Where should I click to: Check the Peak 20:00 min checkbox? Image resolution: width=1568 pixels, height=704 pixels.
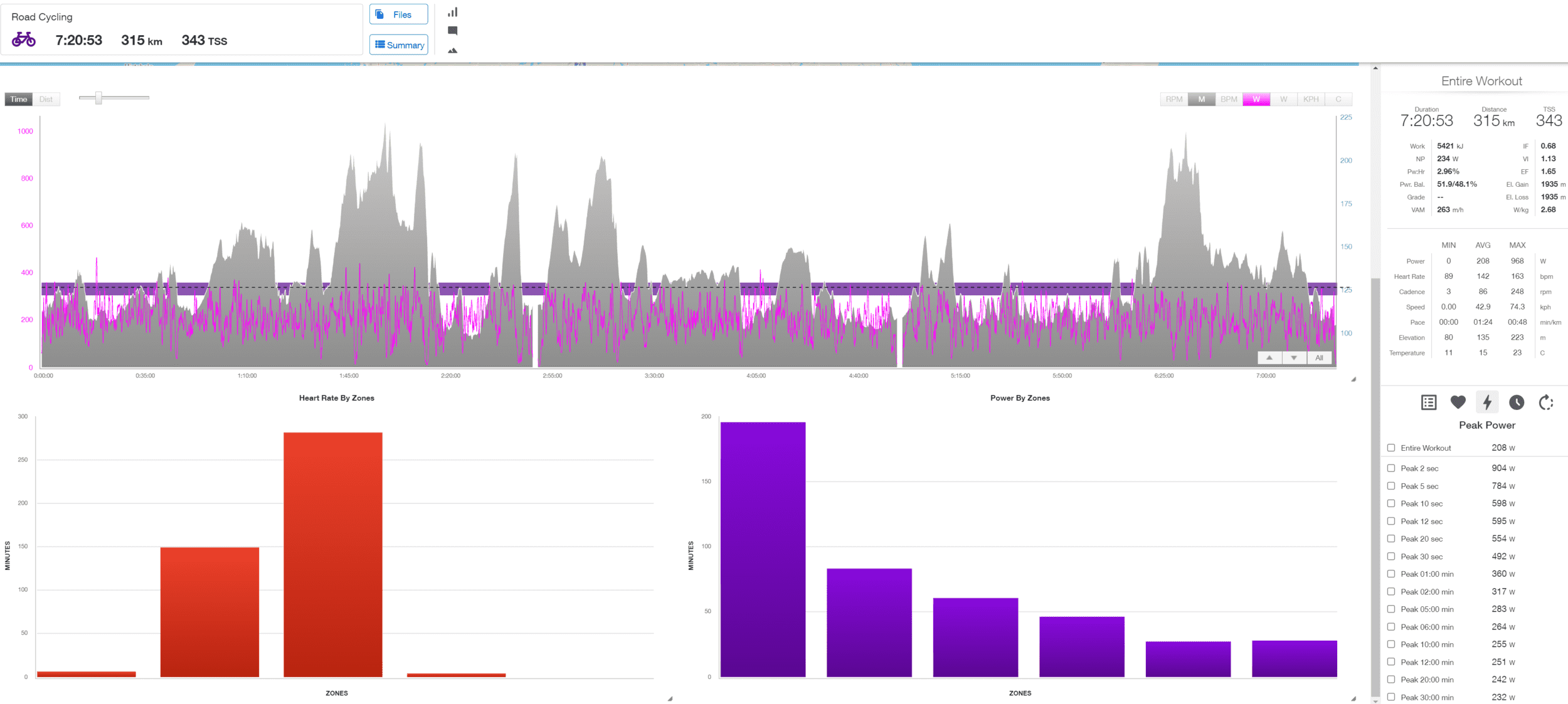click(1391, 680)
